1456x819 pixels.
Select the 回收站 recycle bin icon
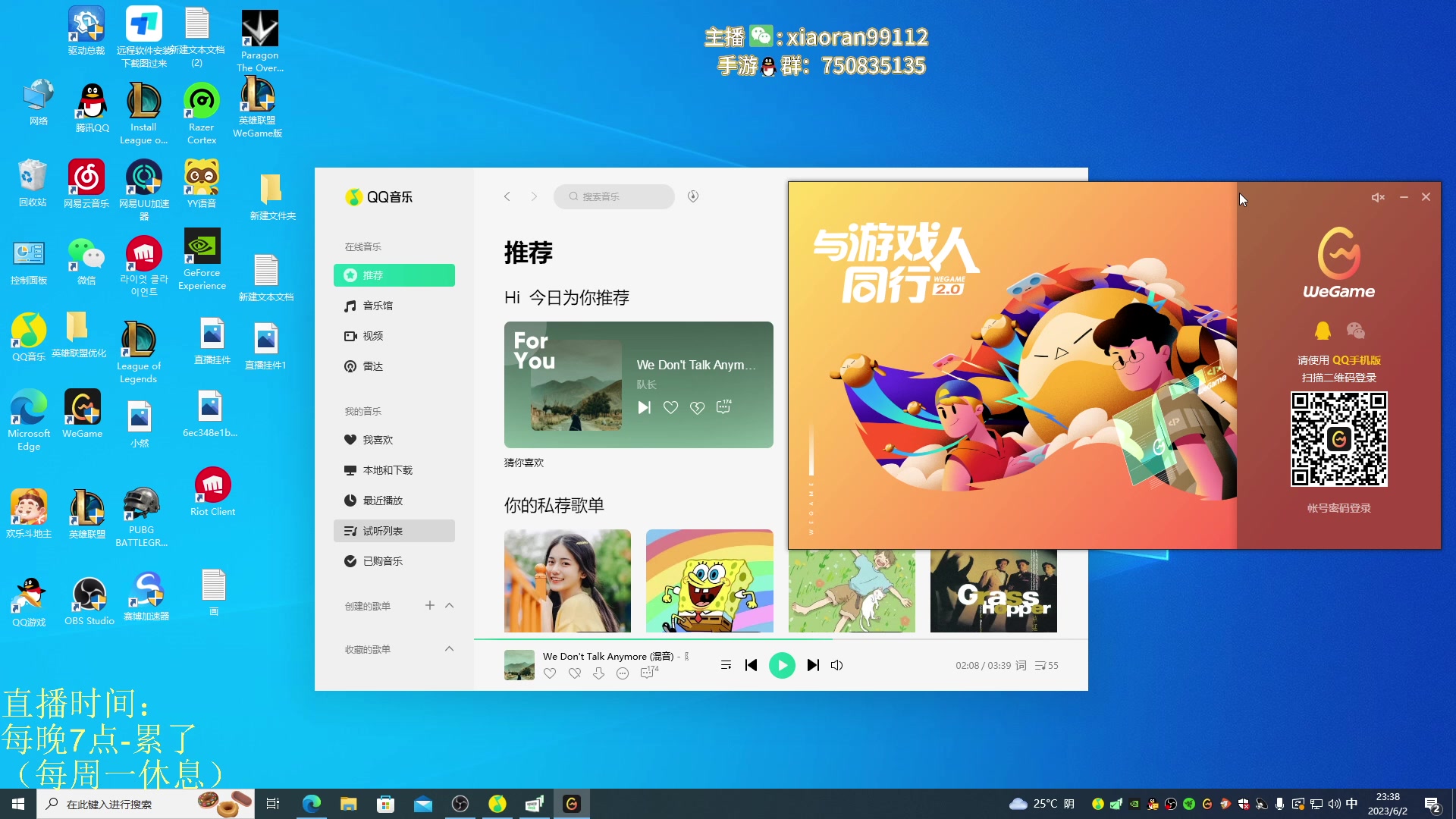pos(33,183)
